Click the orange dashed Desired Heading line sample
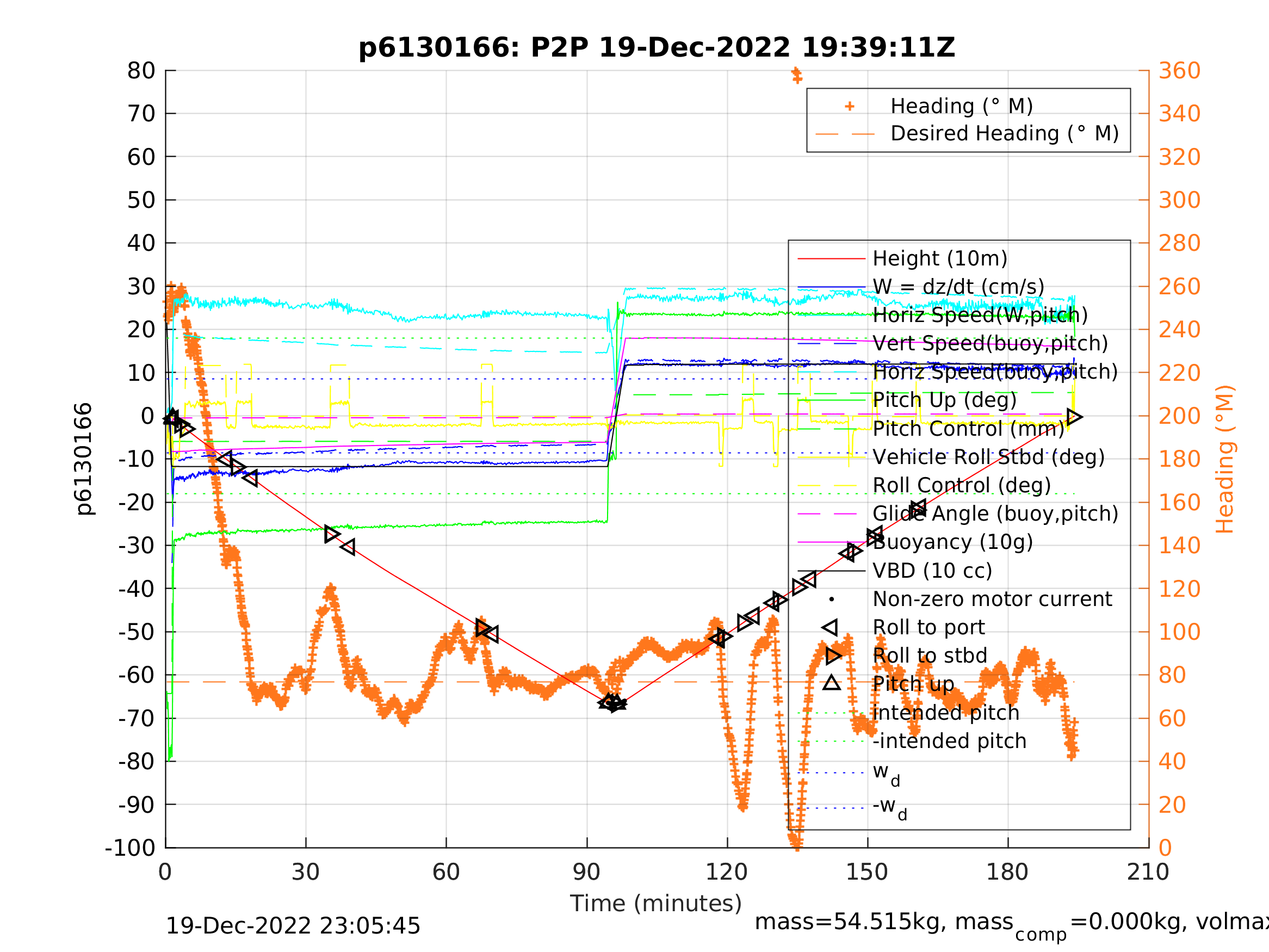Viewport: 1269px width, 952px height. (845, 134)
